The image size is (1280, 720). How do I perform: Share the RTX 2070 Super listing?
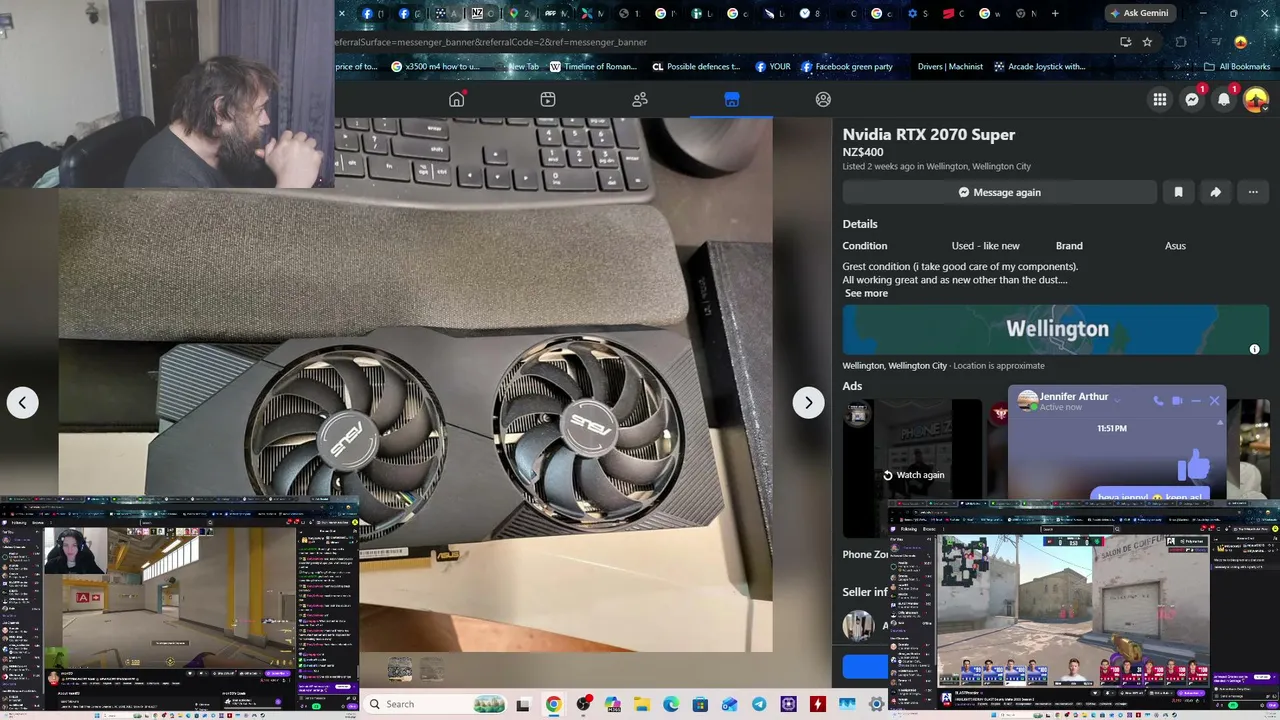[x=1215, y=192]
